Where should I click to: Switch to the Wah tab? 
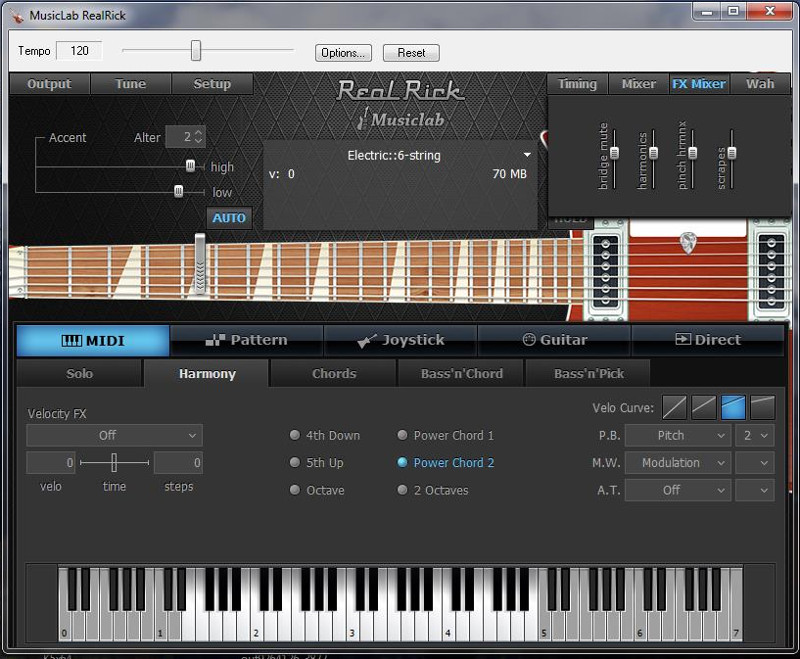[x=760, y=84]
